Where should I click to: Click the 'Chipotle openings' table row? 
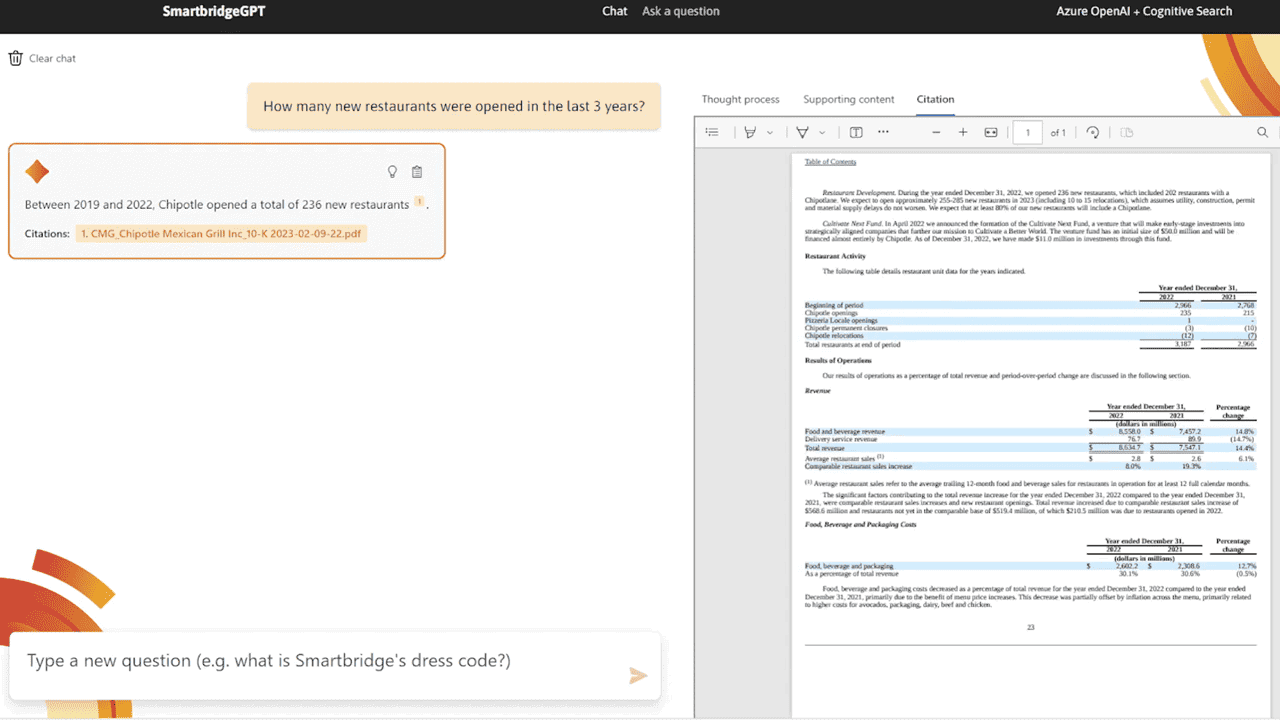click(1030, 313)
